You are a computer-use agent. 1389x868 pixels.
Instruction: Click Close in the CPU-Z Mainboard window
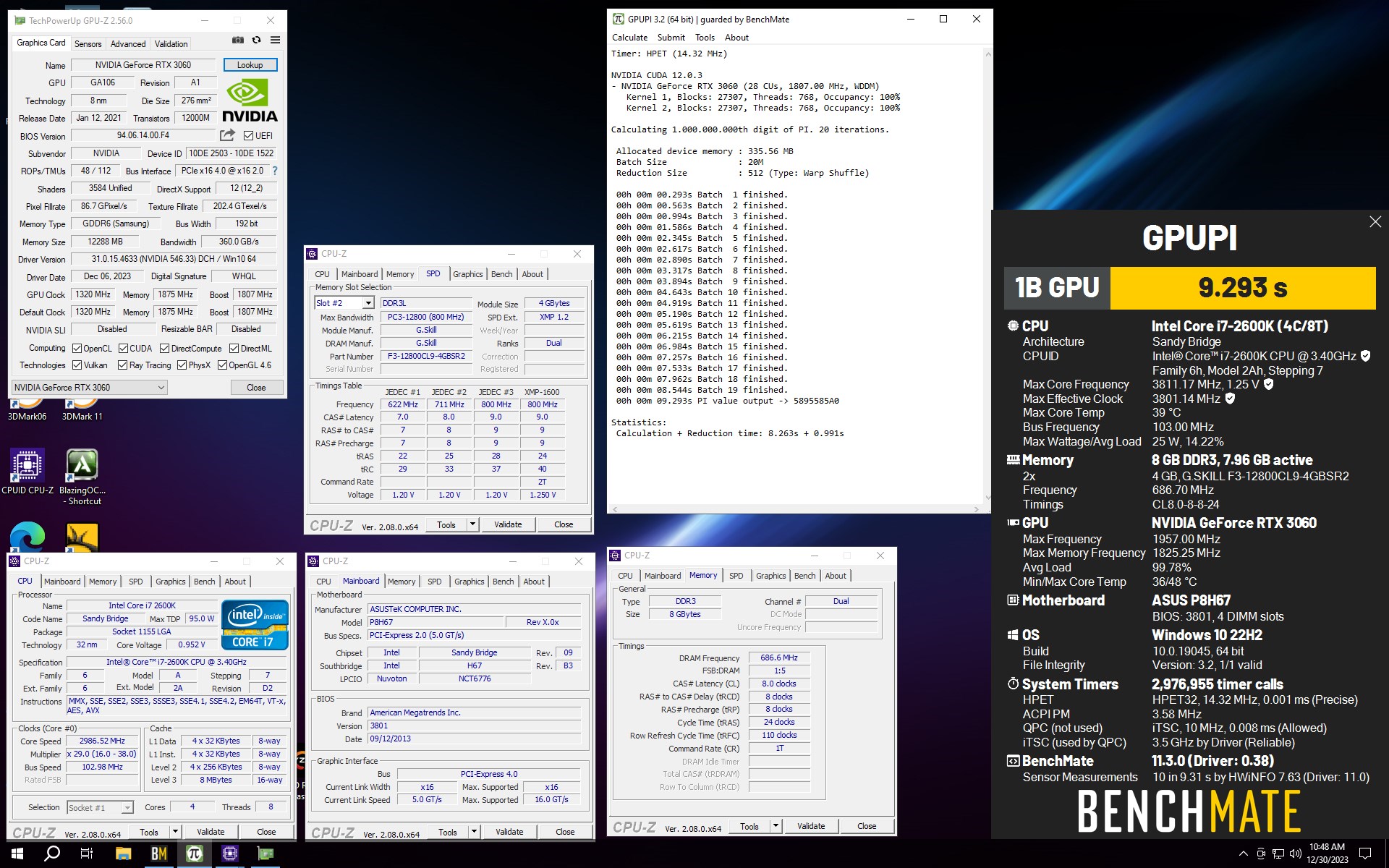click(565, 832)
